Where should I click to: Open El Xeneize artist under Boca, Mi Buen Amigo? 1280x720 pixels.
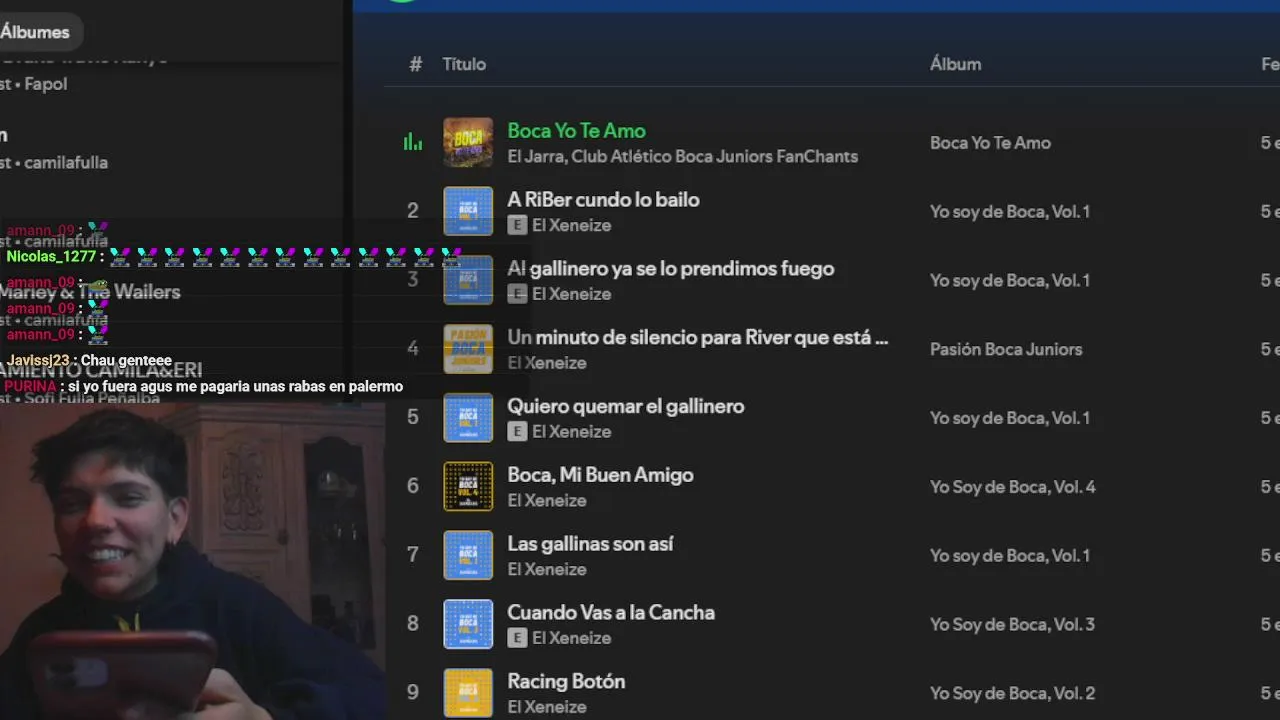pyautogui.click(x=547, y=500)
